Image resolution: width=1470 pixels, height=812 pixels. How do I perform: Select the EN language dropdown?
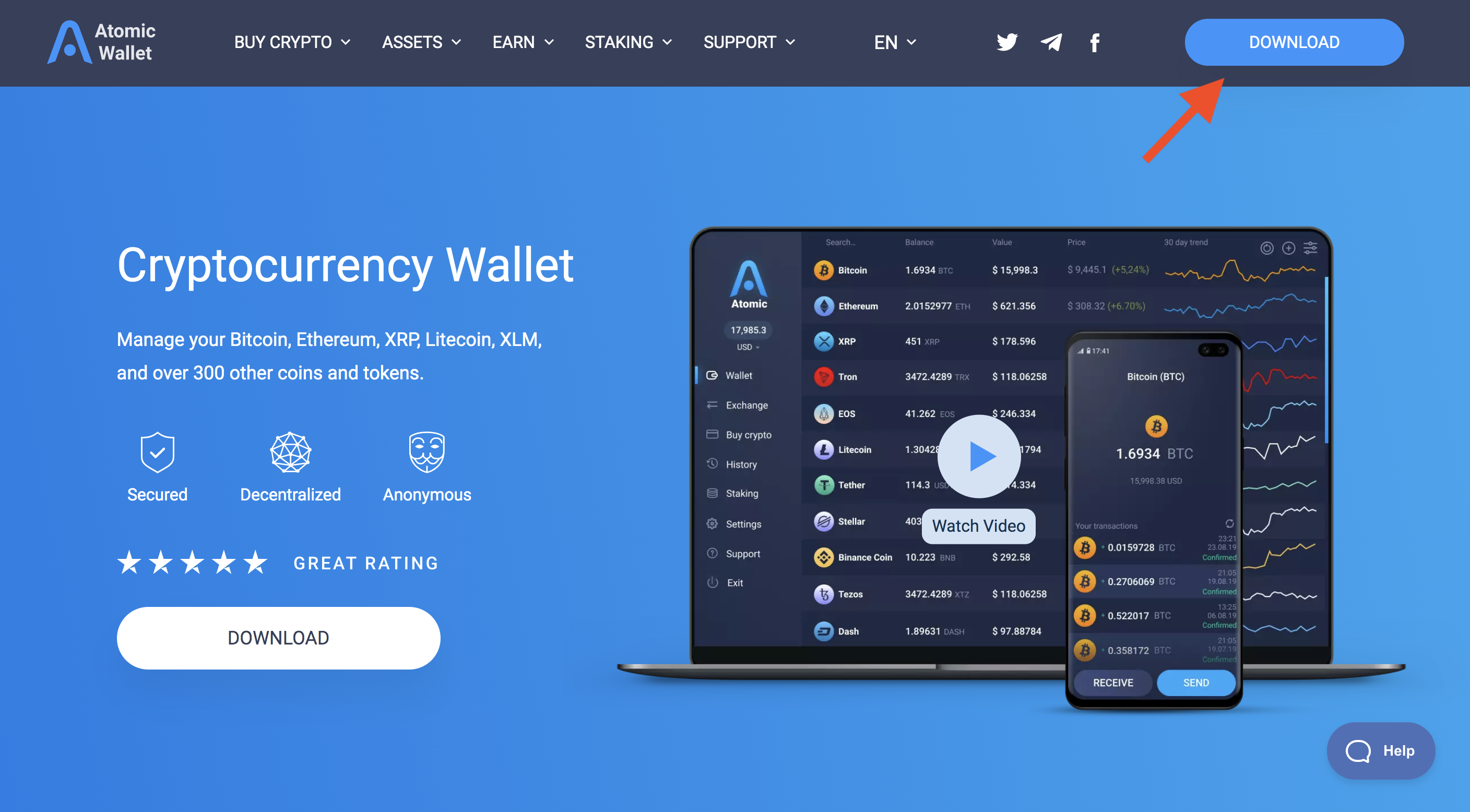point(893,41)
